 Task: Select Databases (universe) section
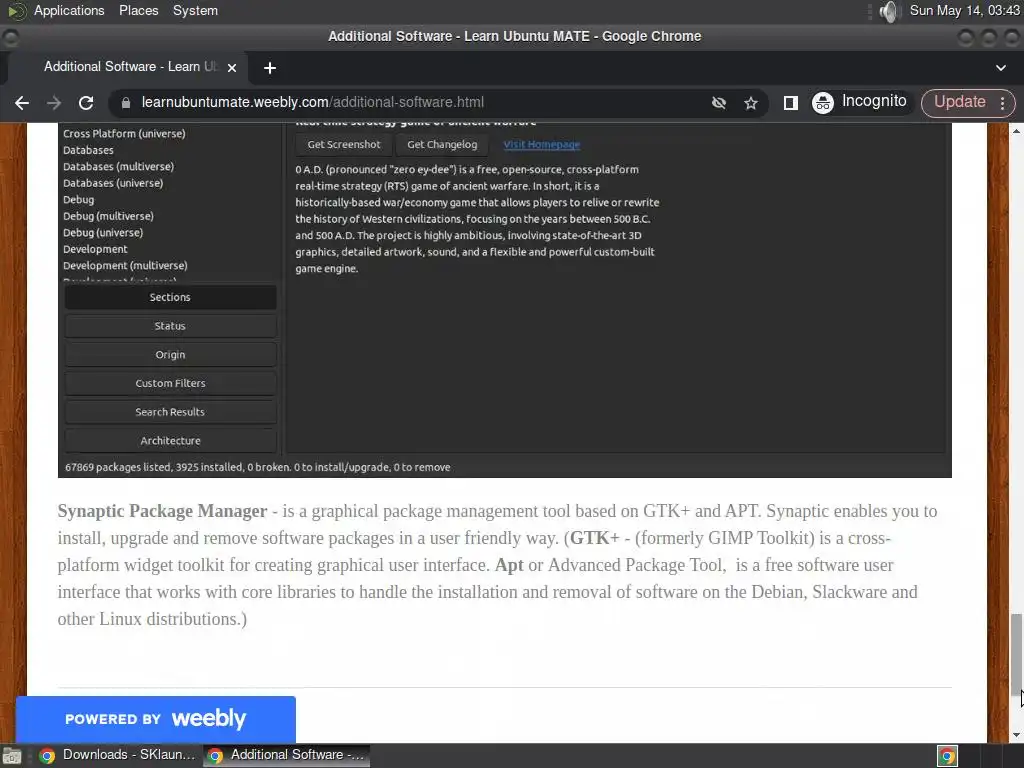point(113,183)
